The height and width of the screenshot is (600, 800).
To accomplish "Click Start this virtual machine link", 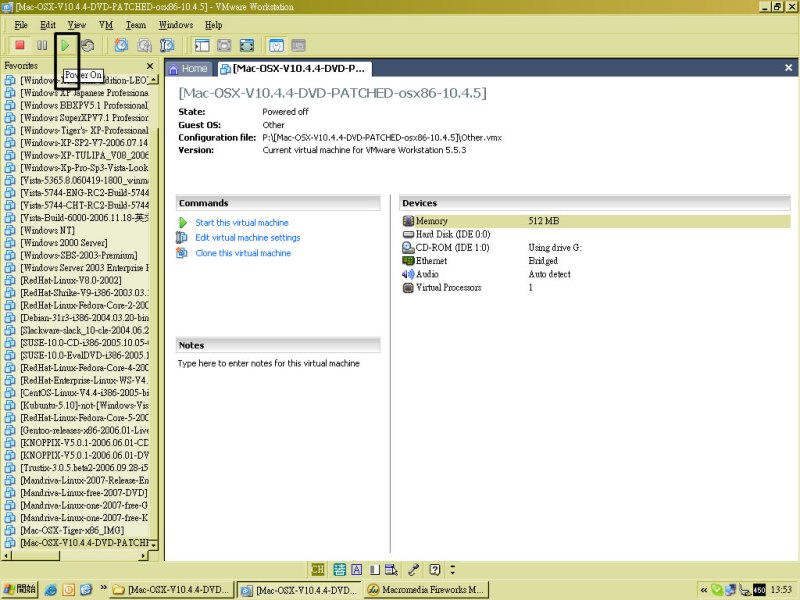I will 242,222.
